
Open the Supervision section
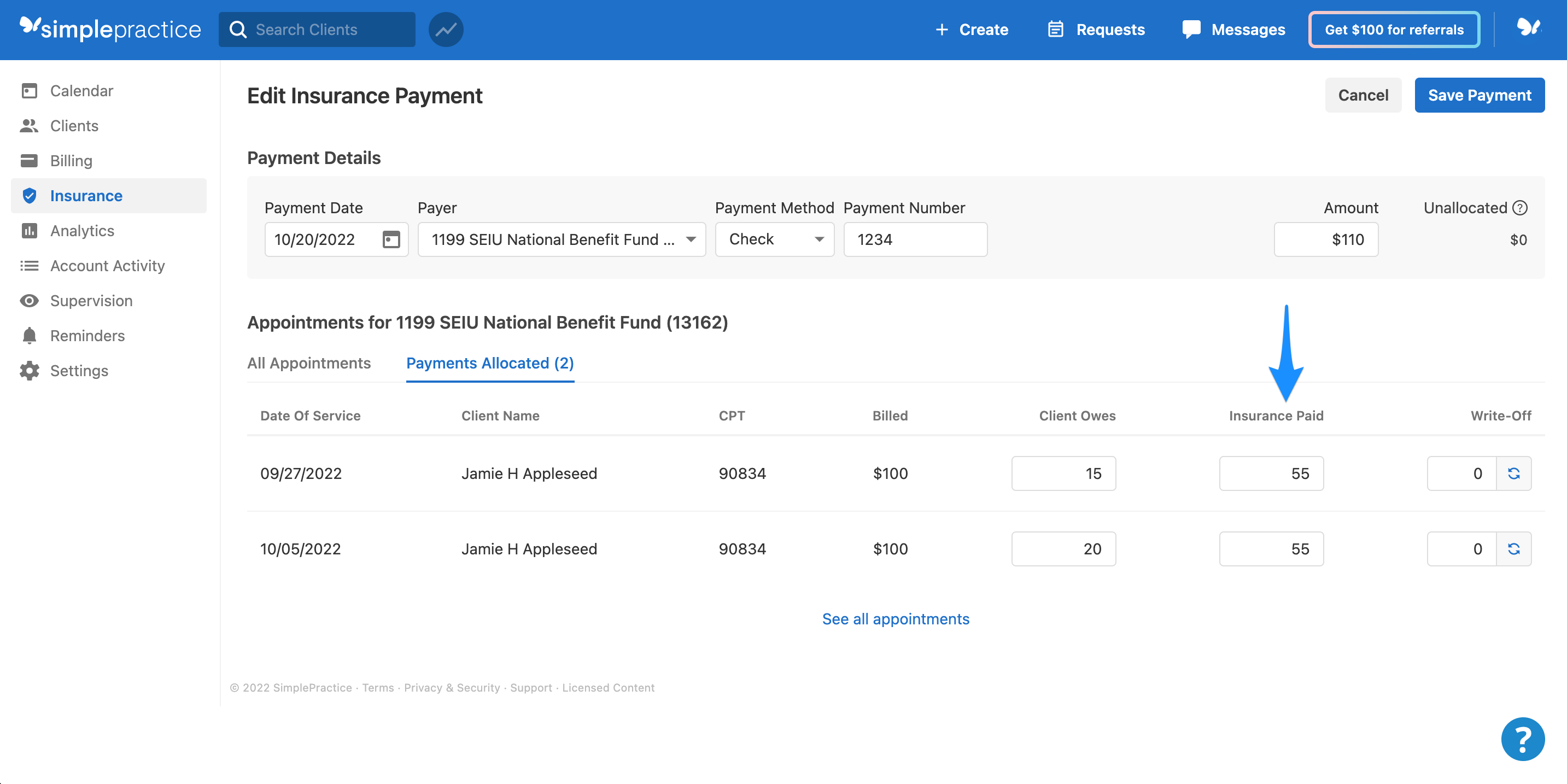[91, 300]
